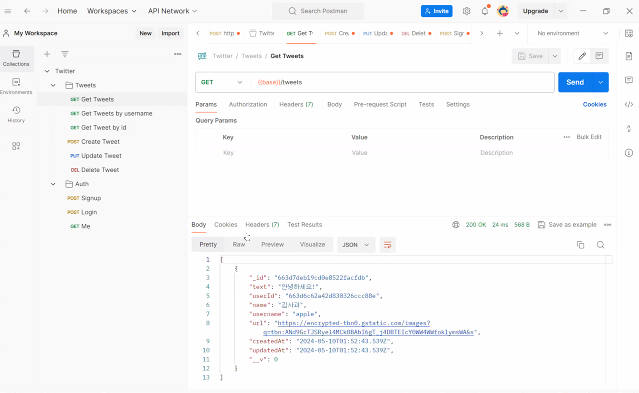Click Bulk Edit in query params
Viewport: 639px width, 393px height.
tap(589, 137)
